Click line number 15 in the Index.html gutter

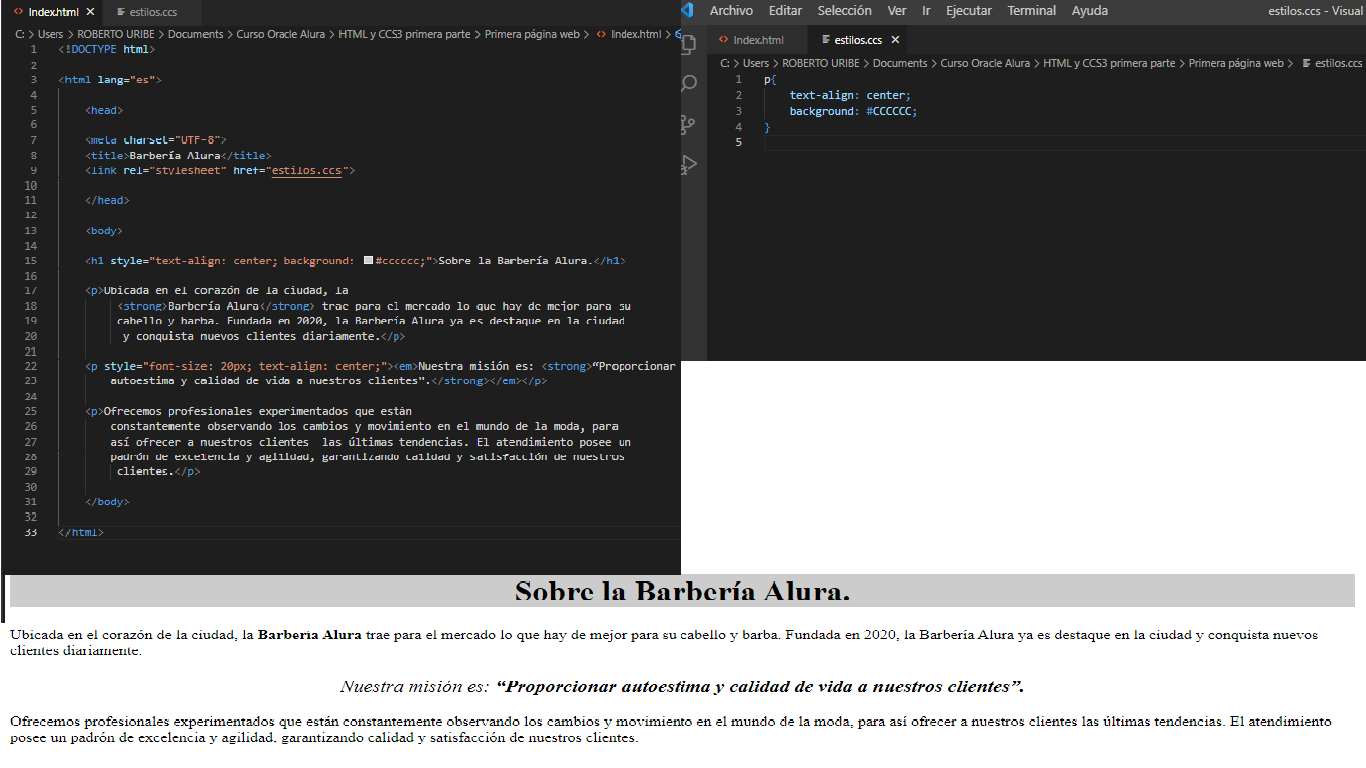[x=30, y=261]
